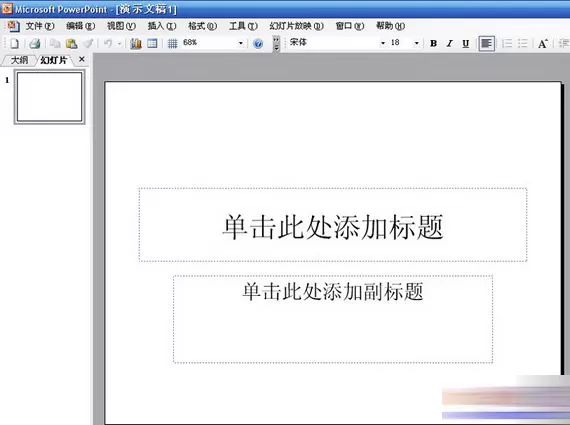Open the 格式 menu
570x425 pixels.
(202, 26)
